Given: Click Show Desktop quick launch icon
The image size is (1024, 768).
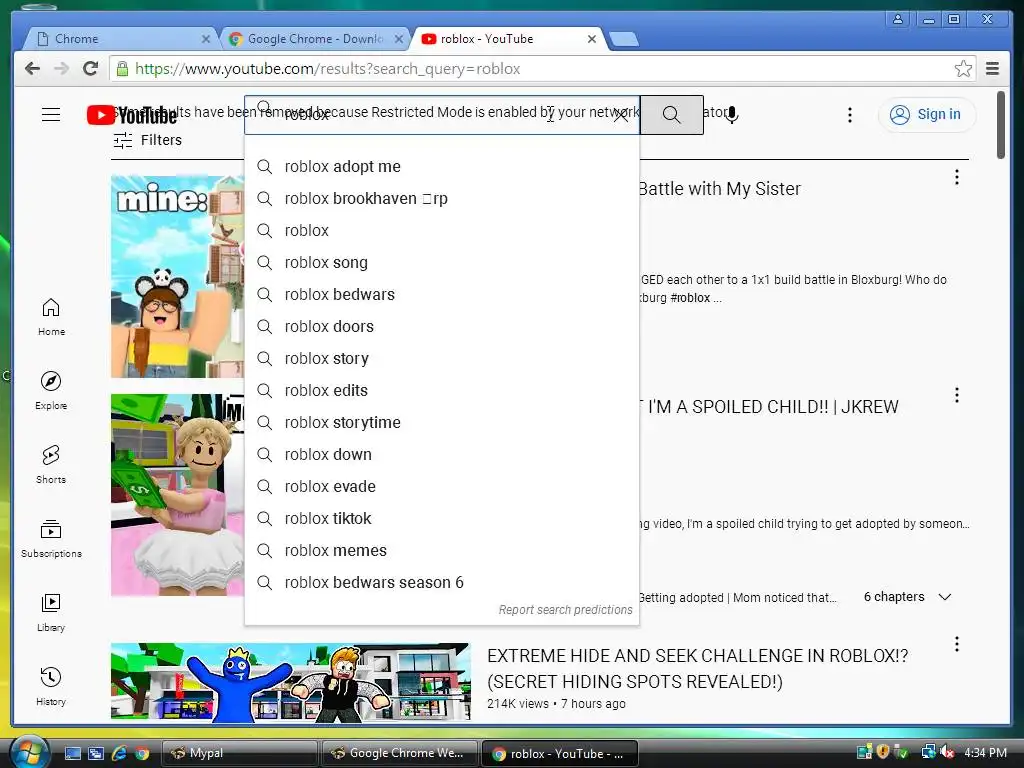Looking at the screenshot, I should 72,753.
